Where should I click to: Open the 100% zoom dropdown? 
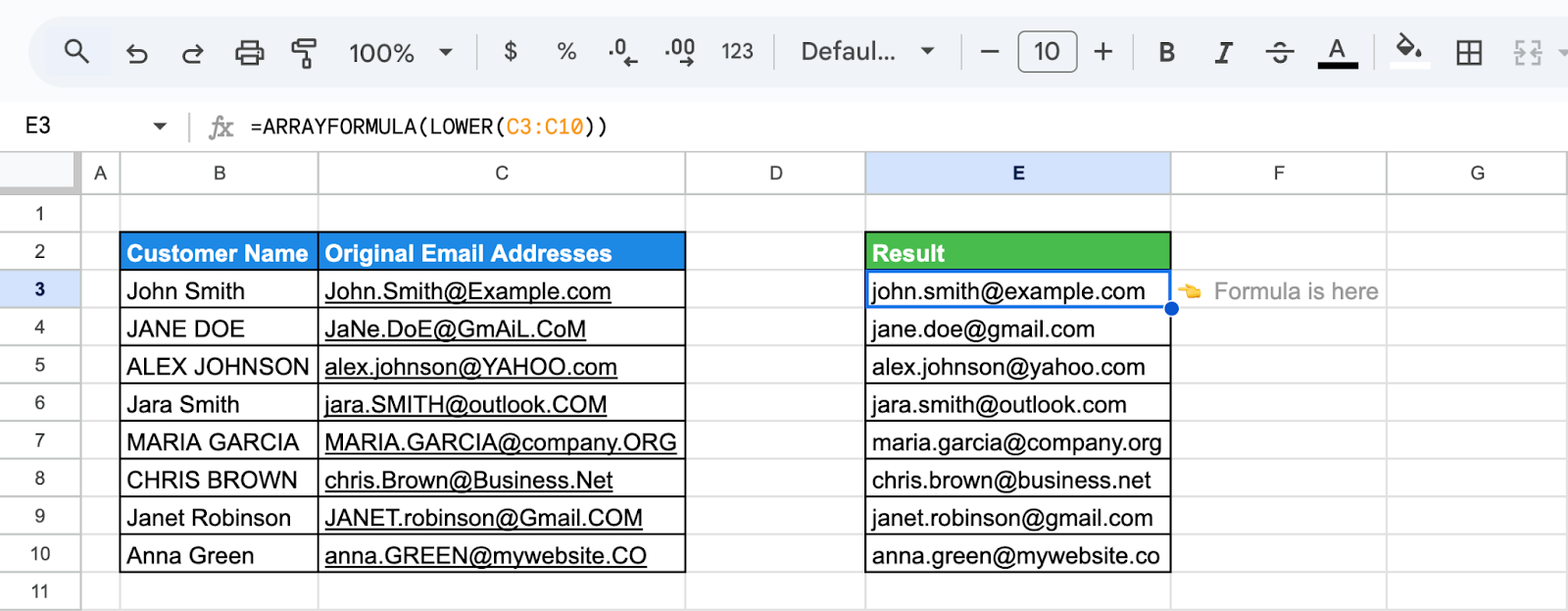pos(401,52)
